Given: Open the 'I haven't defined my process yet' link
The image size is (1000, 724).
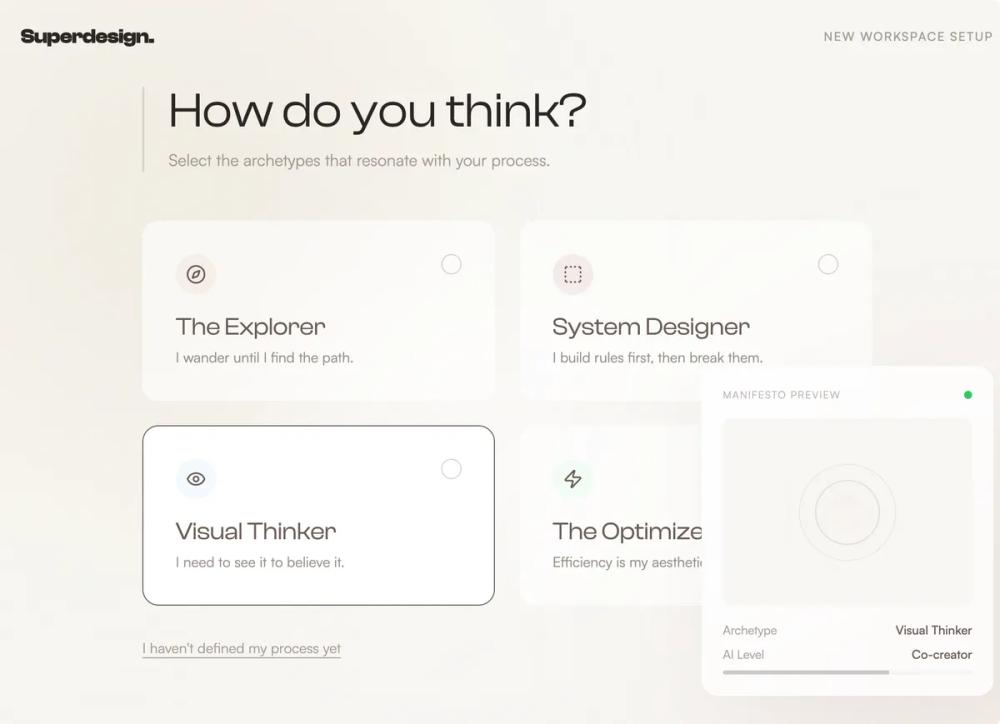Looking at the screenshot, I should (x=241, y=648).
